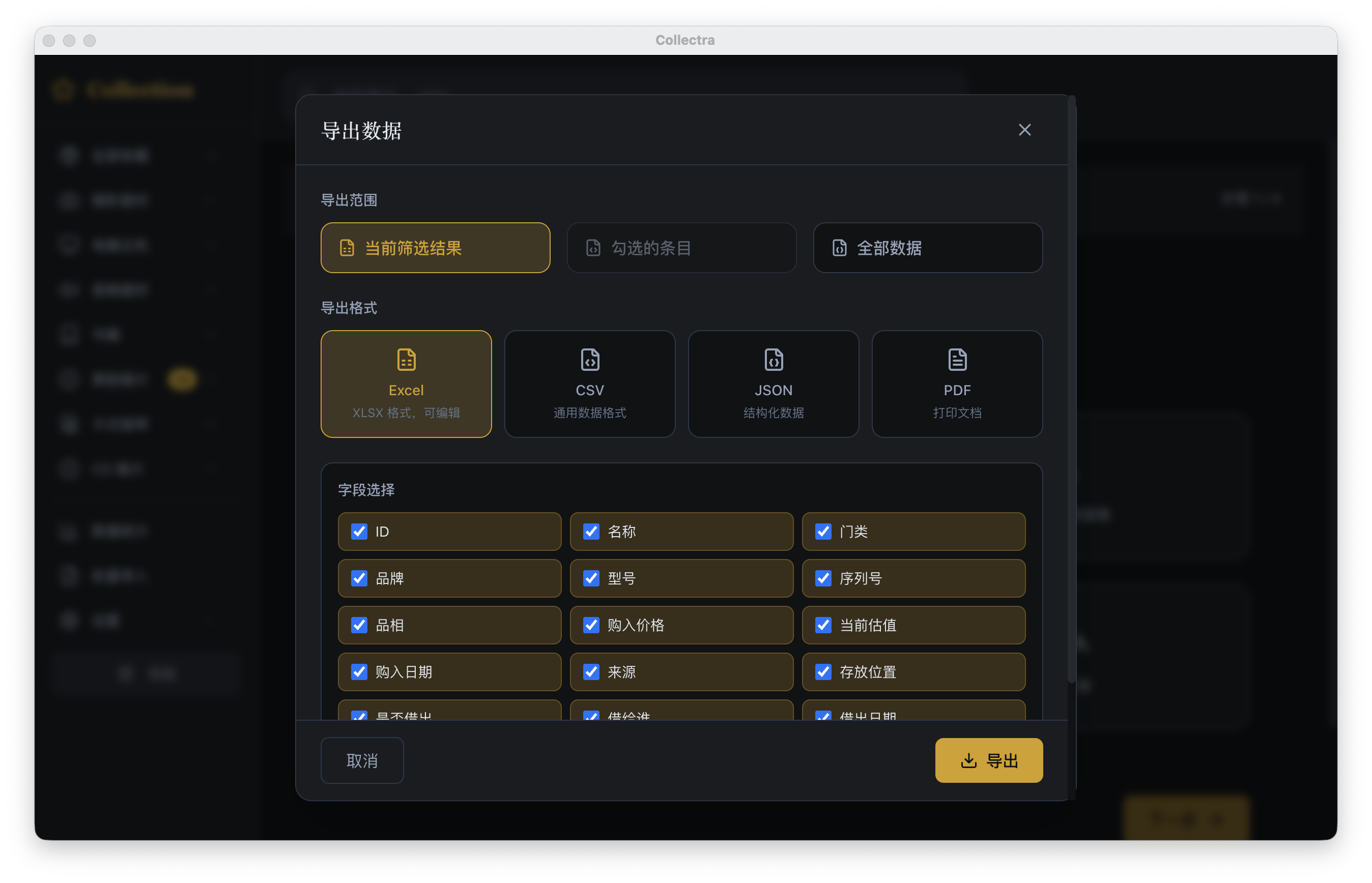Click the JSON braces file icon
The width and height of the screenshot is (1372, 883).
pyautogui.click(x=773, y=360)
